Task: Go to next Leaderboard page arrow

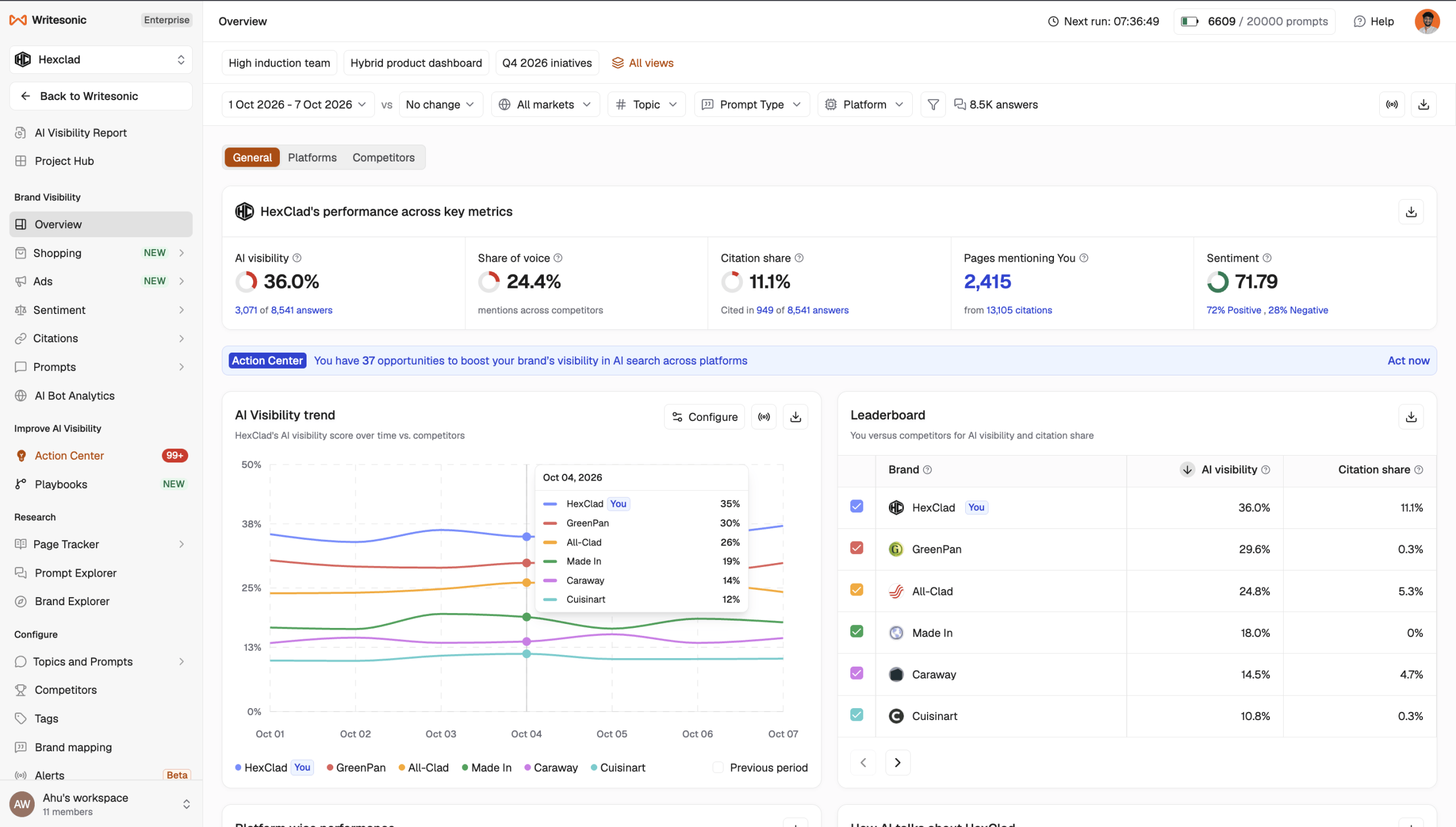Action: (x=897, y=762)
